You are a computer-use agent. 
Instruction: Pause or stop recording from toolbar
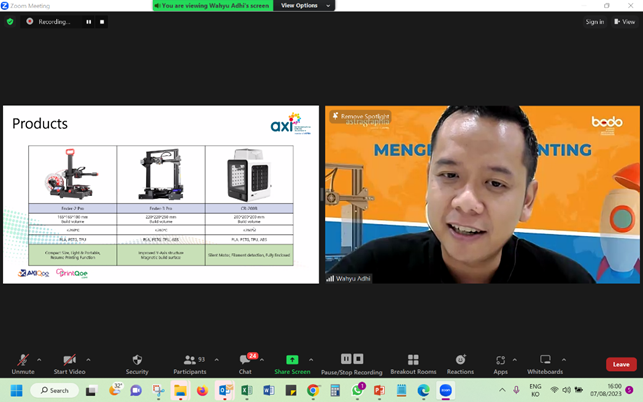[x=352, y=363]
